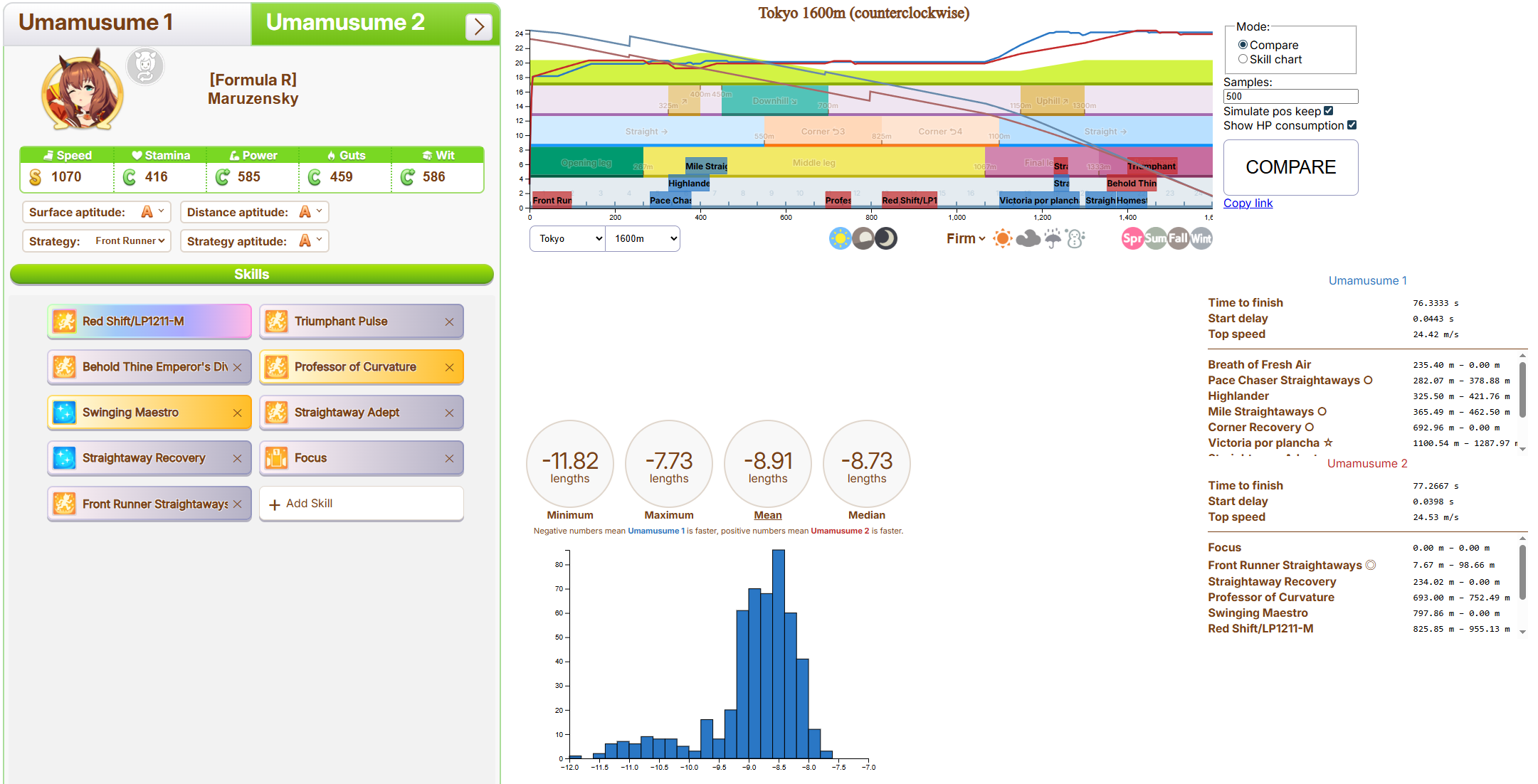This screenshot has width=1538, height=784.
Task: Open the 1600m distance dropdown
Action: click(x=643, y=238)
